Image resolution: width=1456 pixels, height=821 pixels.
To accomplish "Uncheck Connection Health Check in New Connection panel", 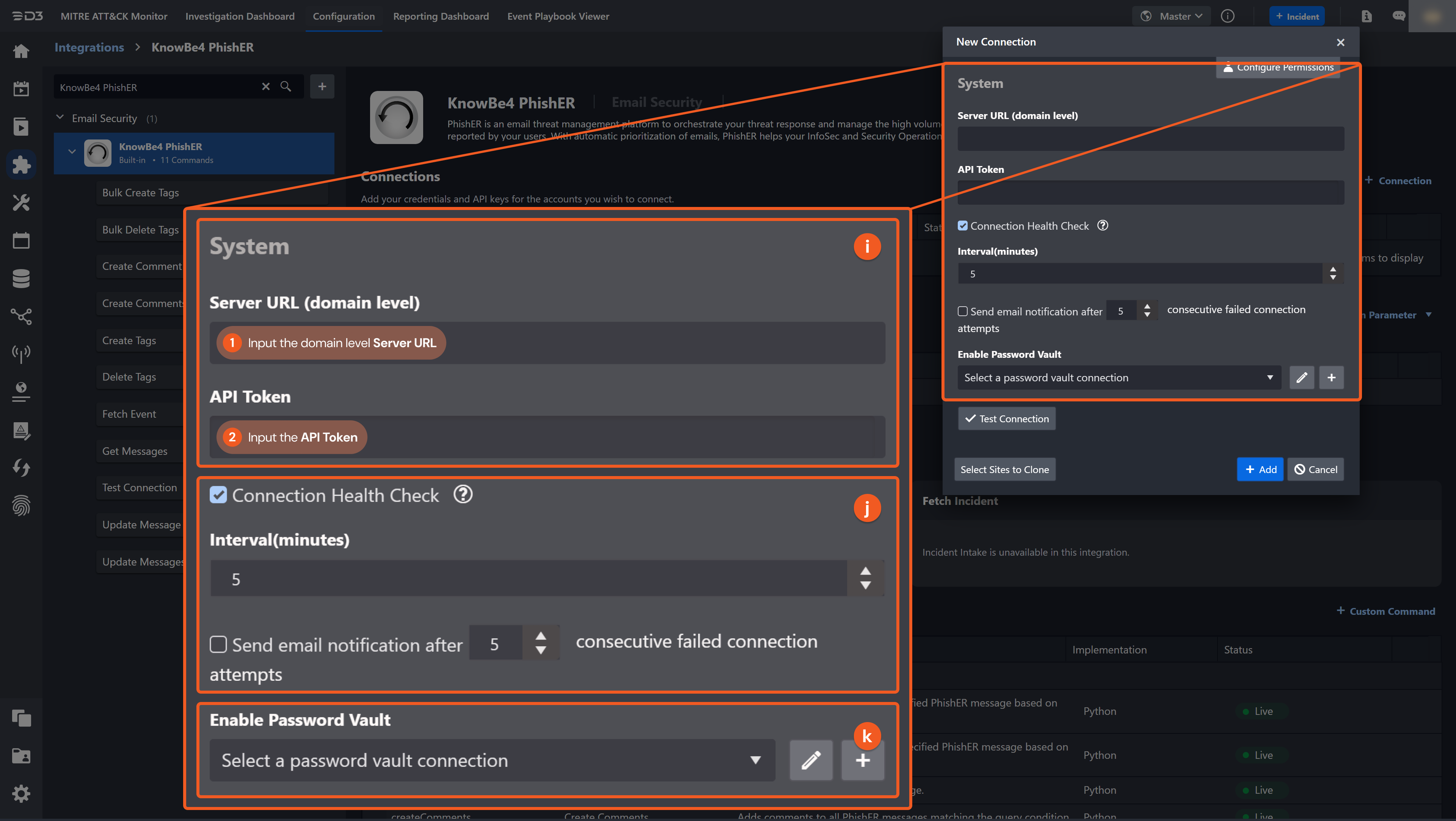I will 963,226.
